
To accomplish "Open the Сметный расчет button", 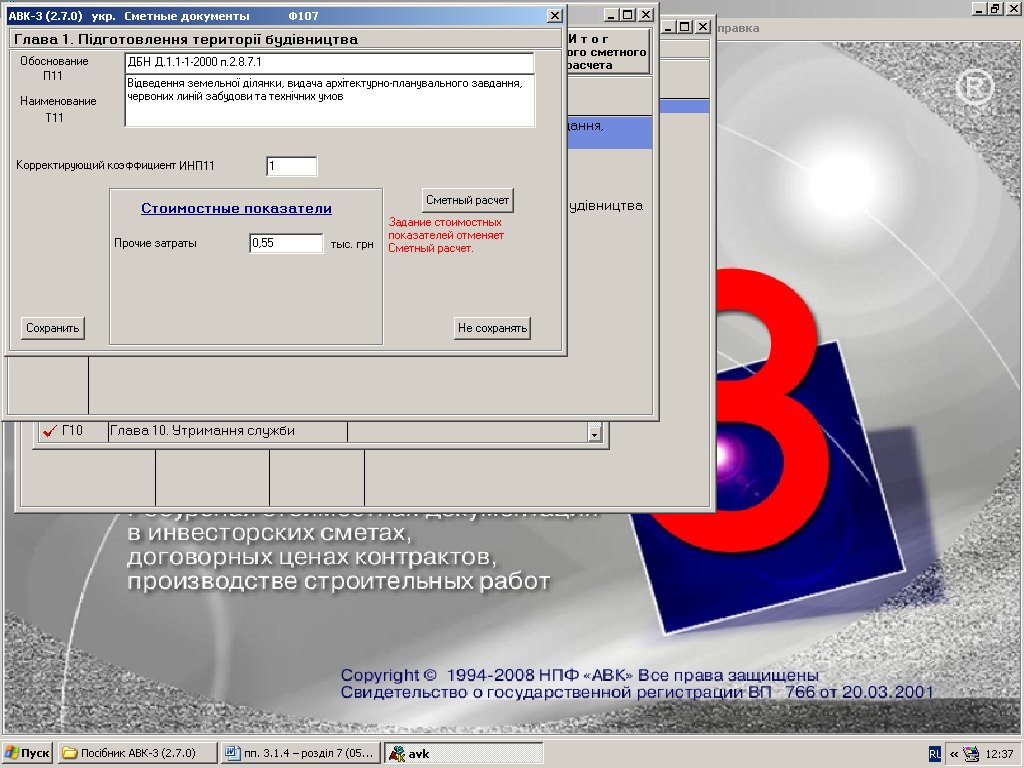I will pyautogui.click(x=468, y=200).
